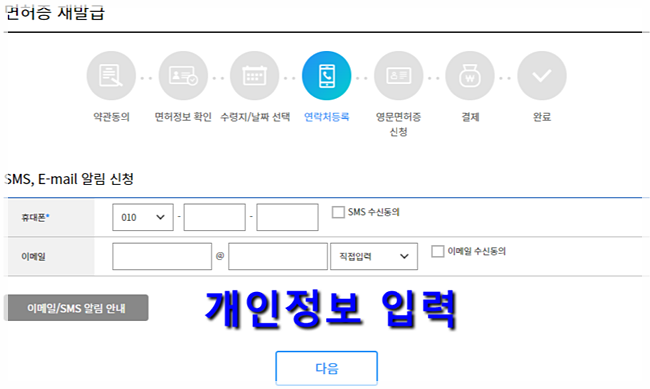The image size is (650, 389).
Task: Click the 휴대폰 field label
Action: click(x=35, y=217)
